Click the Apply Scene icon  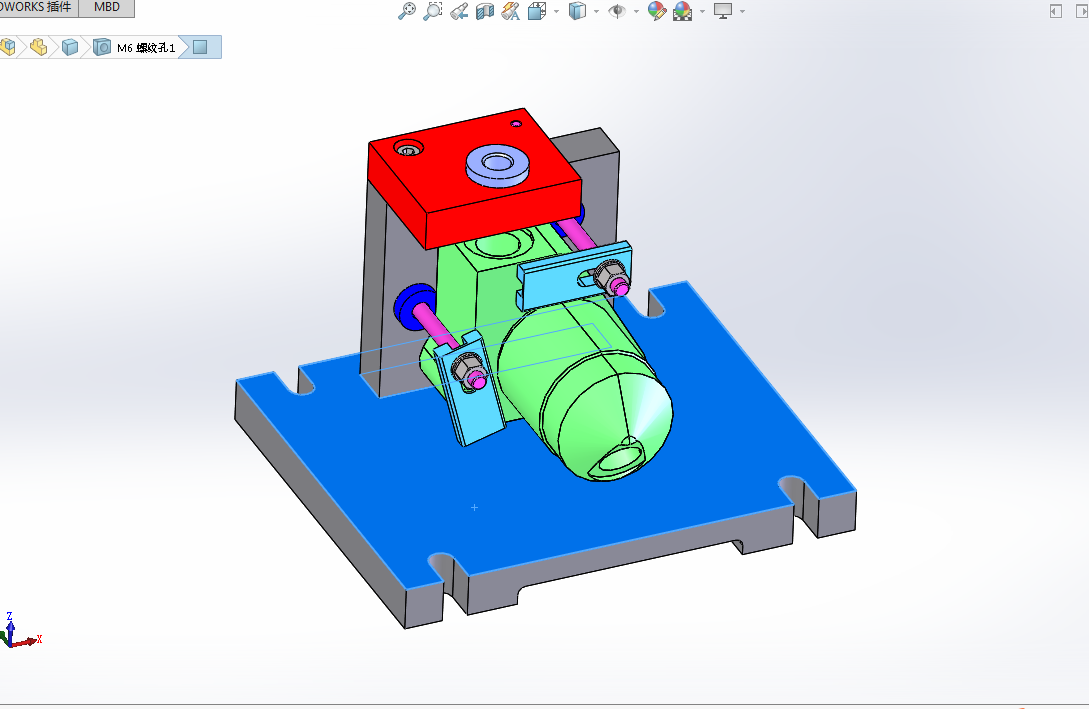(x=683, y=10)
